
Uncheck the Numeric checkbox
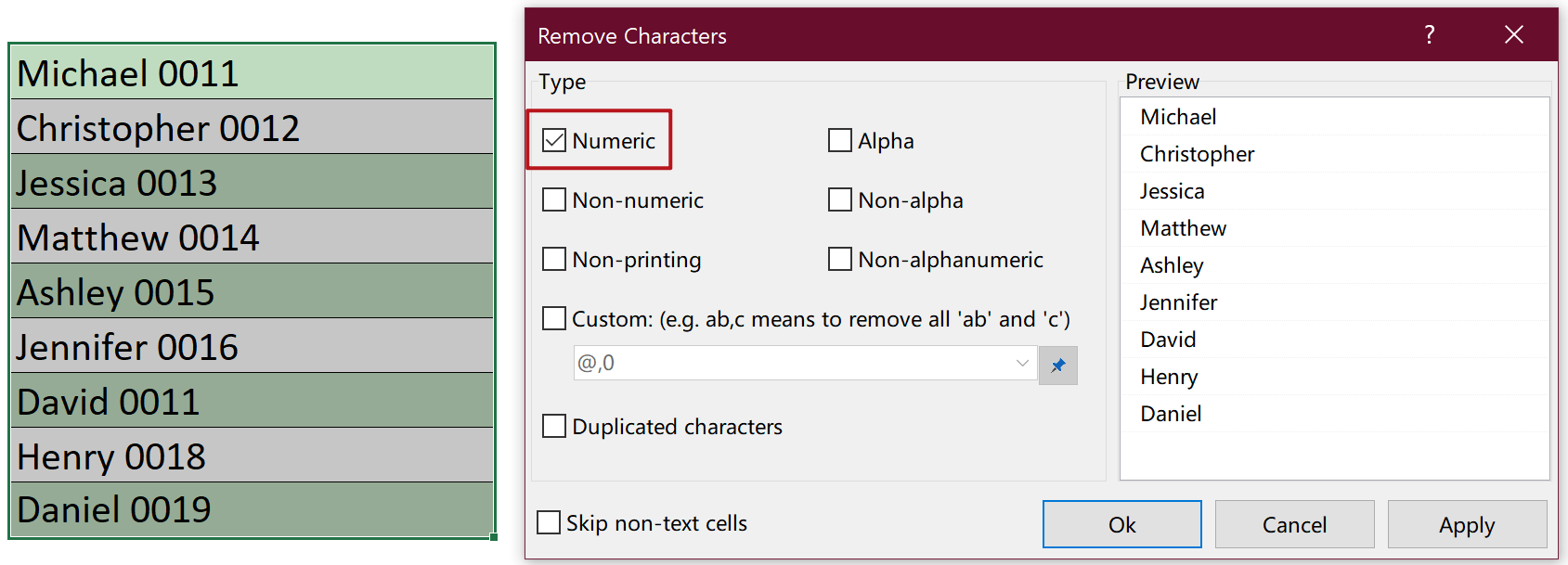[x=554, y=139]
